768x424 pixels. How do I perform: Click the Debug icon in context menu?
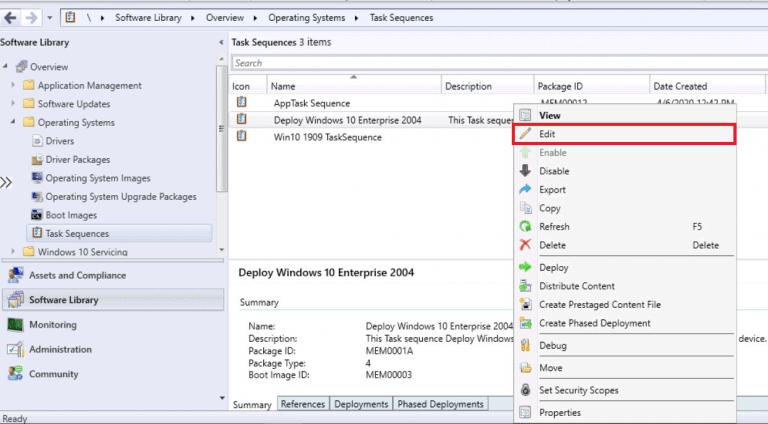525,346
